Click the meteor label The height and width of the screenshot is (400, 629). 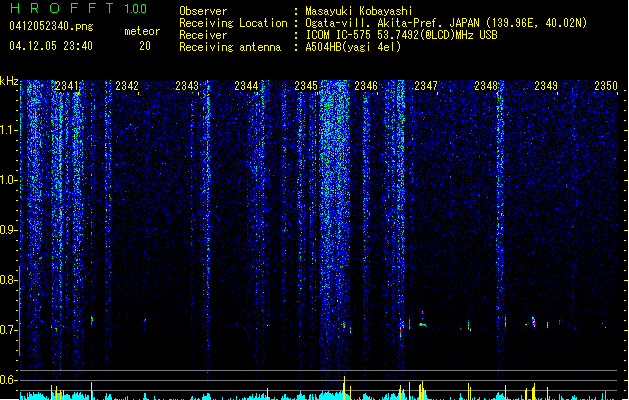pyautogui.click(x=142, y=31)
